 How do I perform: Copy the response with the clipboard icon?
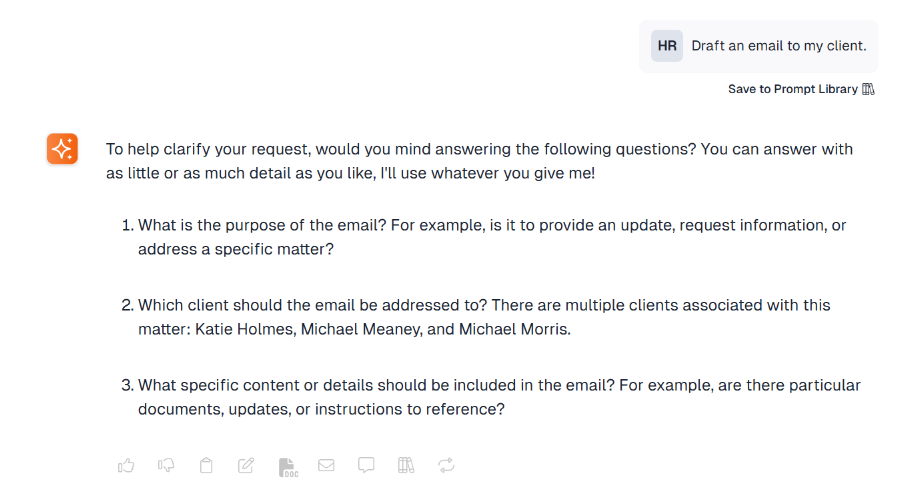pyautogui.click(x=206, y=465)
